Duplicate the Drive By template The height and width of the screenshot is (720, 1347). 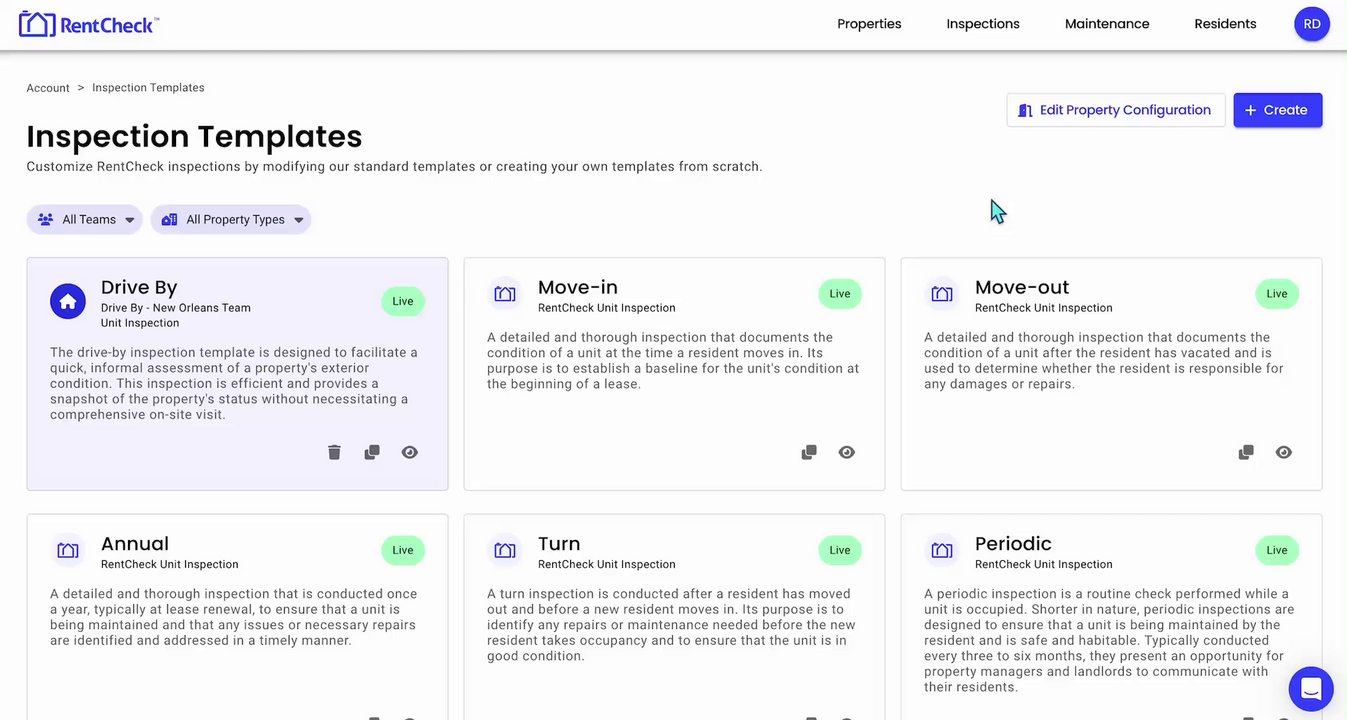(372, 453)
